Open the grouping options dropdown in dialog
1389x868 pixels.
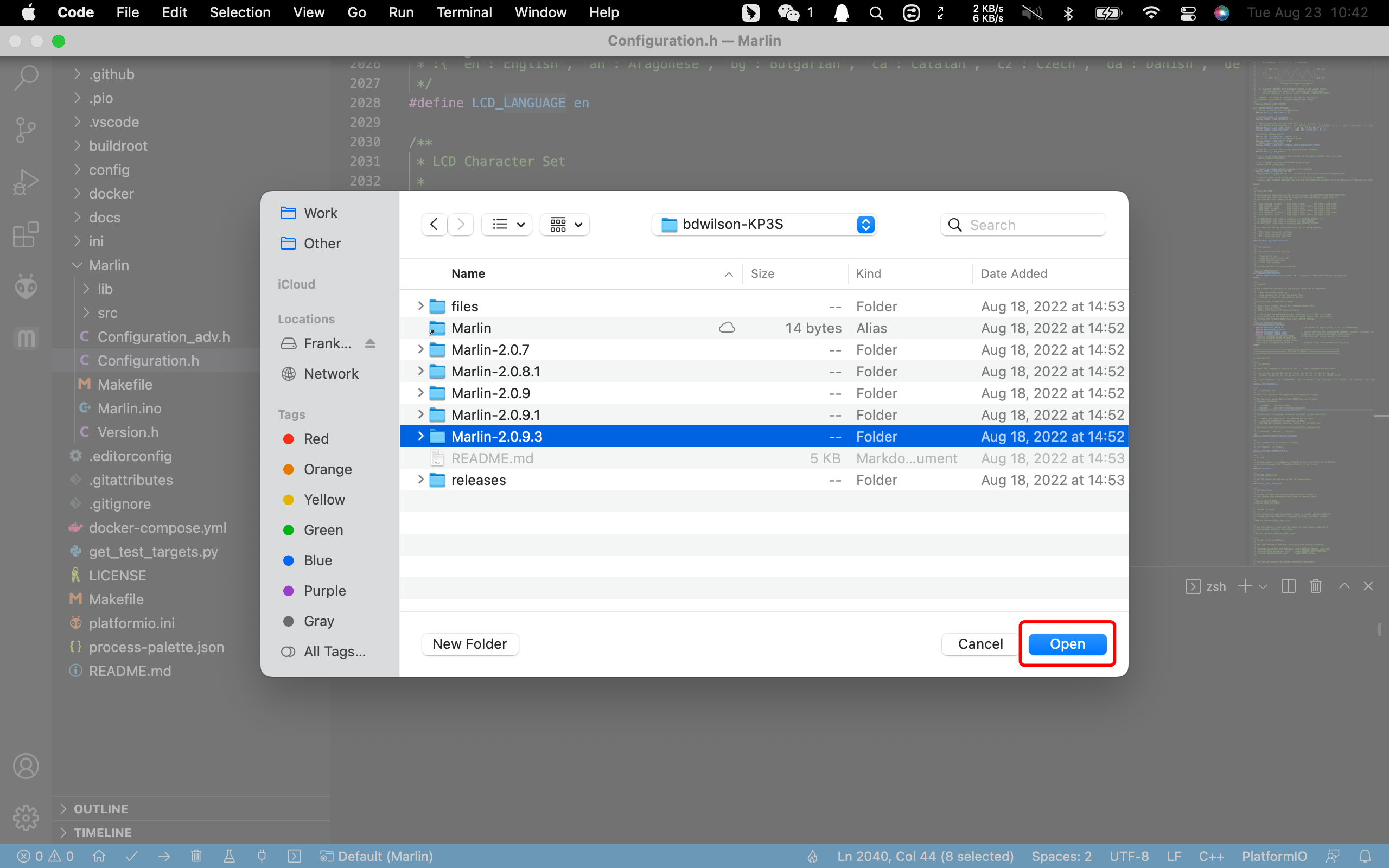pyautogui.click(x=565, y=225)
